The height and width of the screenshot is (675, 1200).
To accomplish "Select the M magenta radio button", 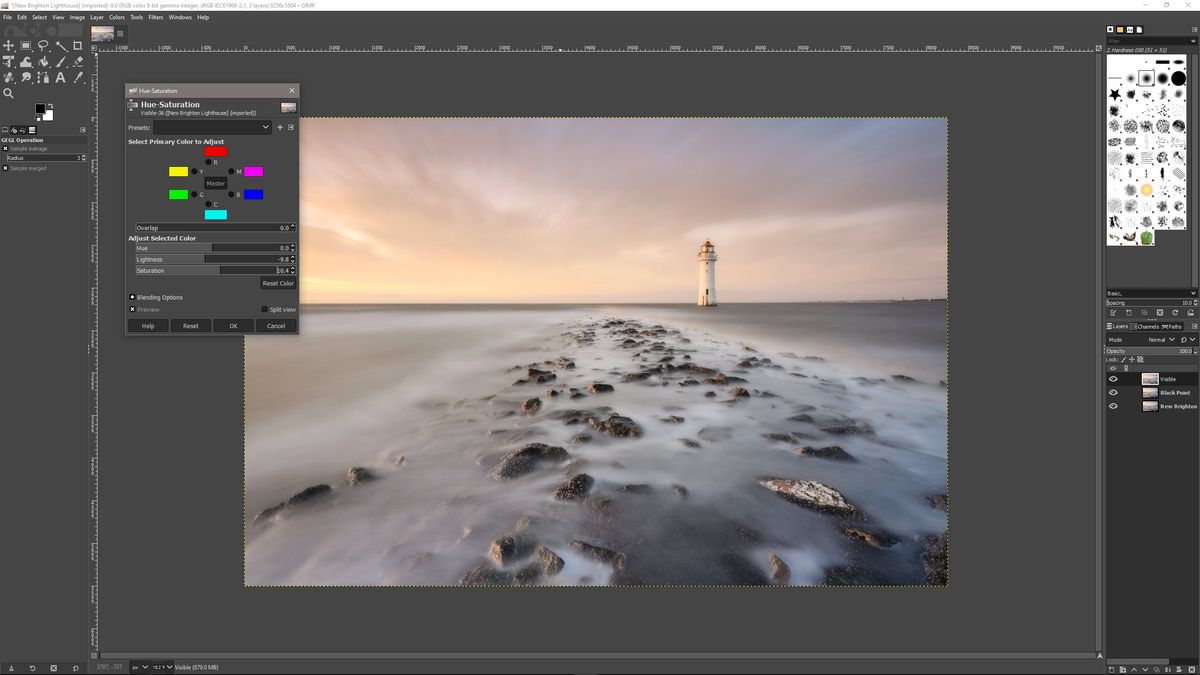I will [232, 171].
